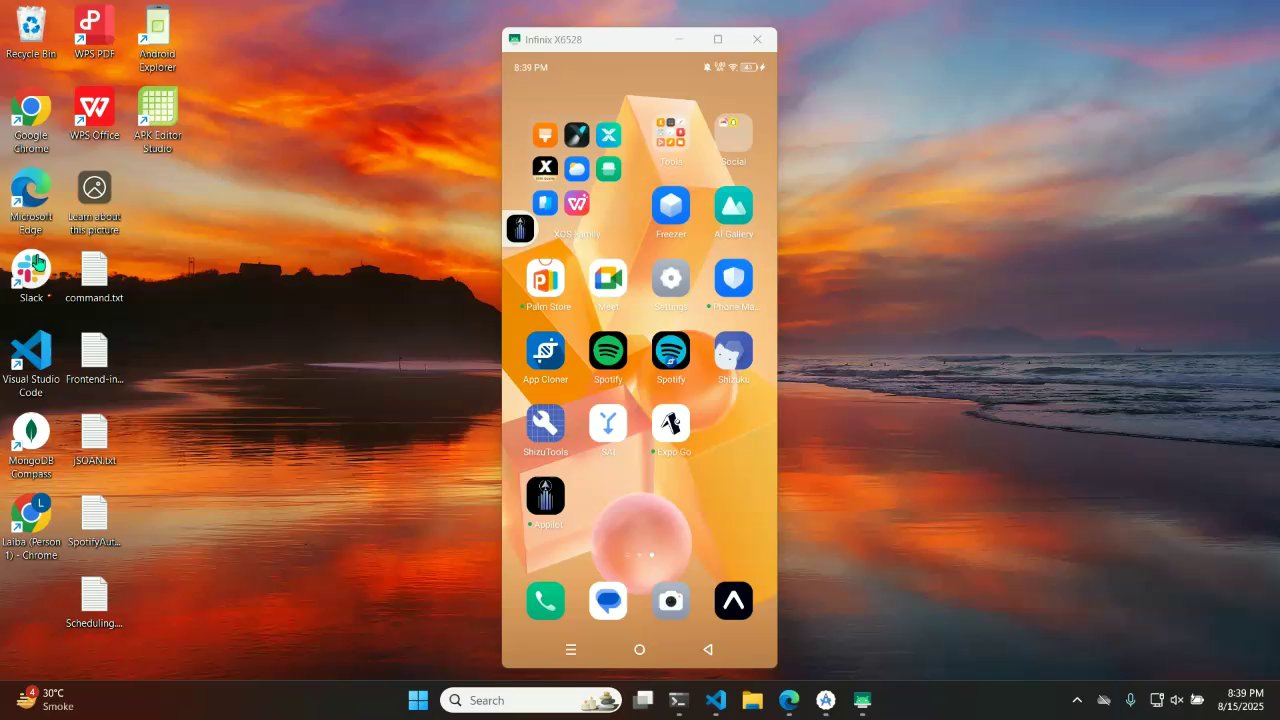Select Visual Studio Code desktop shortcut
The height and width of the screenshot is (720, 1280).
point(31,365)
